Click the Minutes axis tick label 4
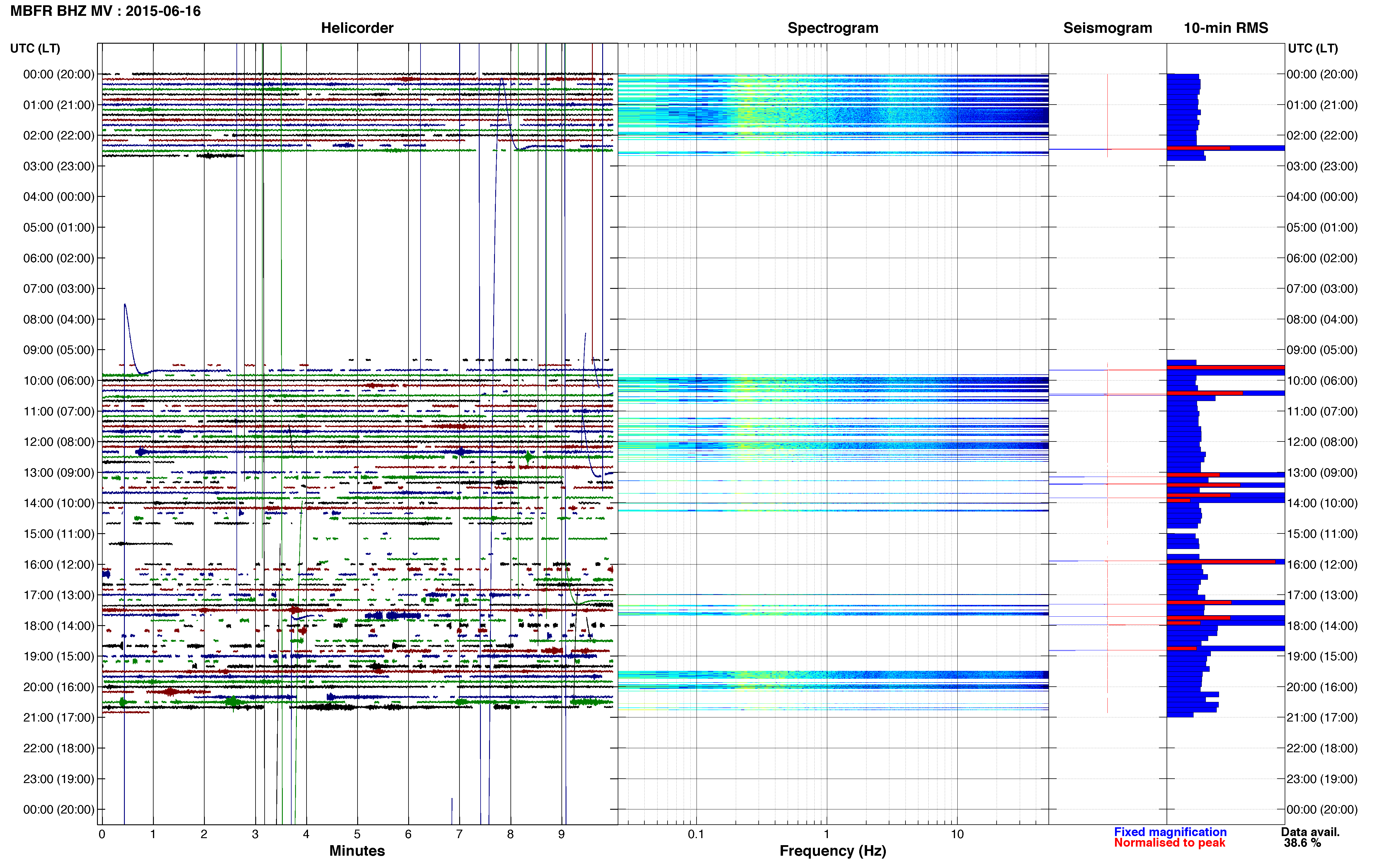Viewport: 1389px width, 868px height. click(306, 834)
